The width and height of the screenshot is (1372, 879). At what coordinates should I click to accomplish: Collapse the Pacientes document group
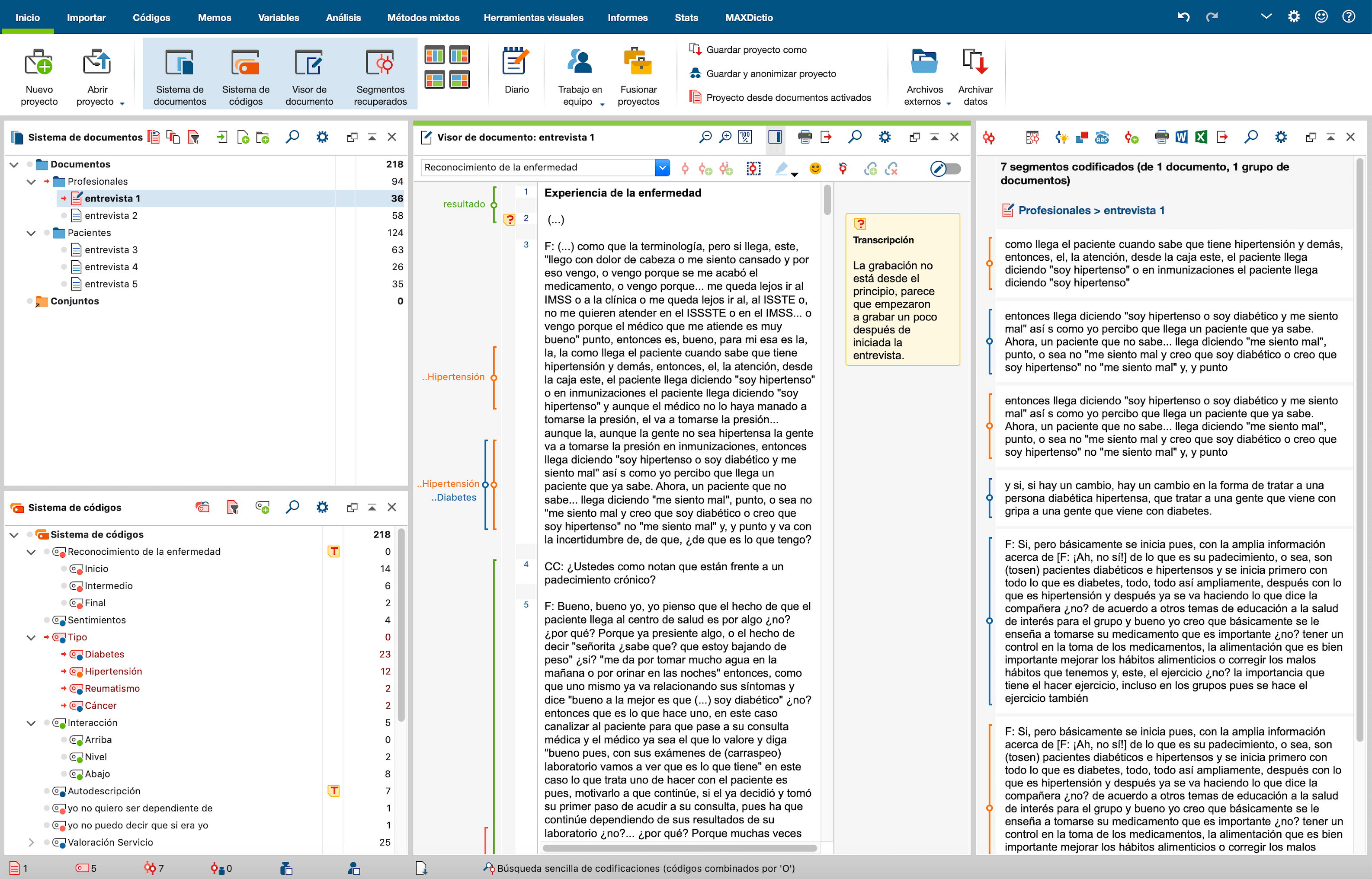[x=32, y=233]
